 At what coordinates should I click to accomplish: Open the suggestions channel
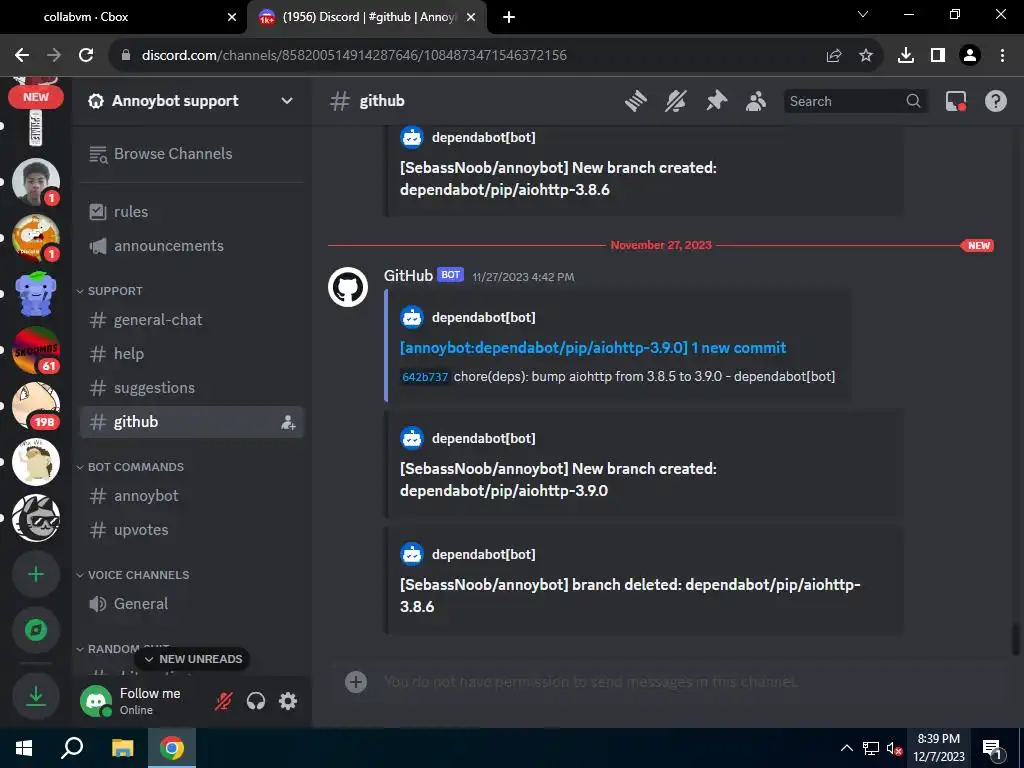[192, 388]
